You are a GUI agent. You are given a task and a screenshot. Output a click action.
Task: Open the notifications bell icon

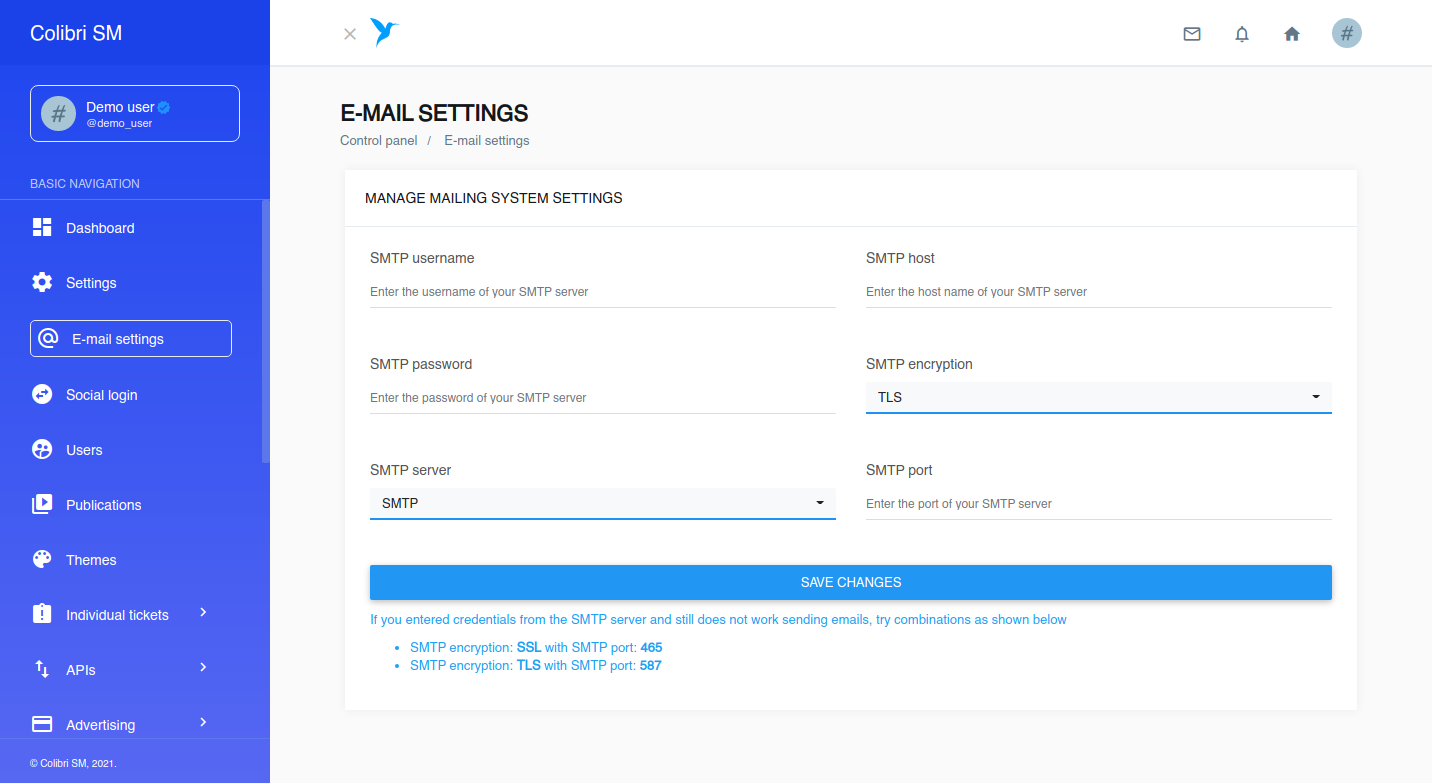point(1242,34)
